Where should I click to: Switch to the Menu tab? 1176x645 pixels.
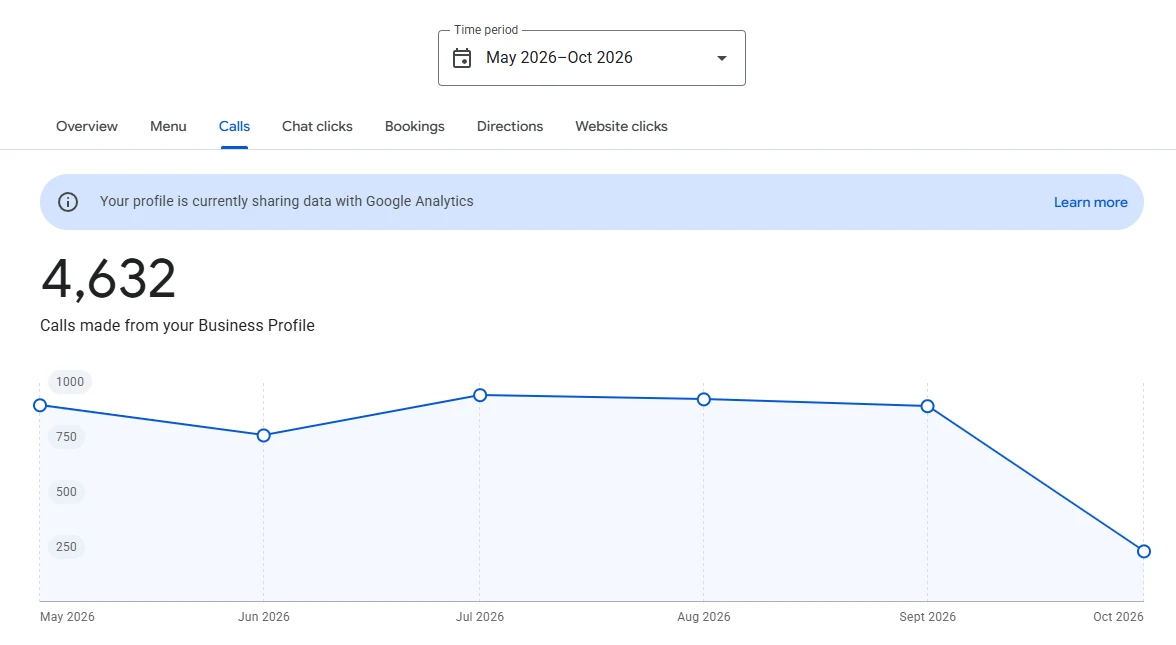pyautogui.click(x=168, y=127)
